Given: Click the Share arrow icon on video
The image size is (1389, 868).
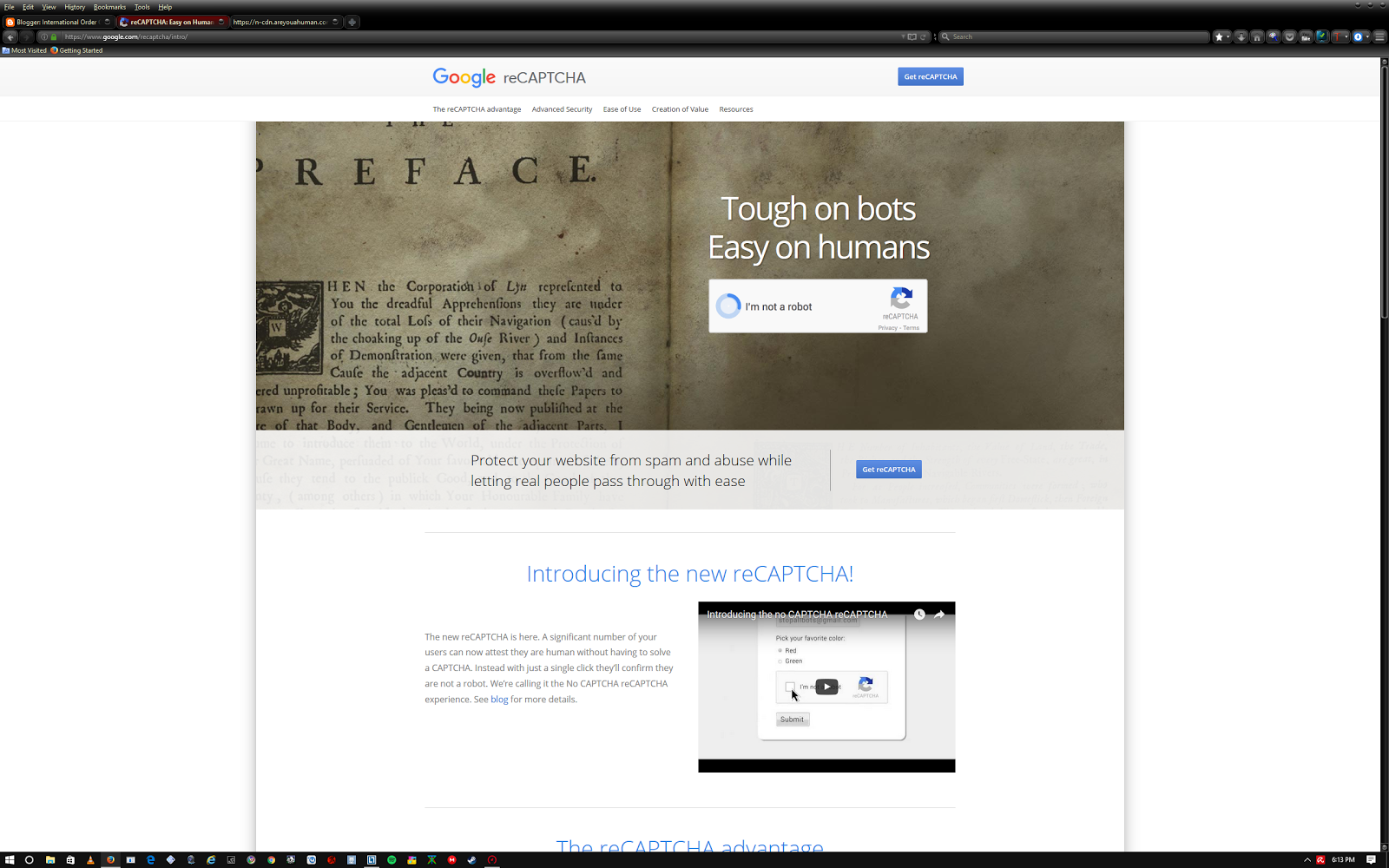Looking at the screenshot, I should coord(939,615).
